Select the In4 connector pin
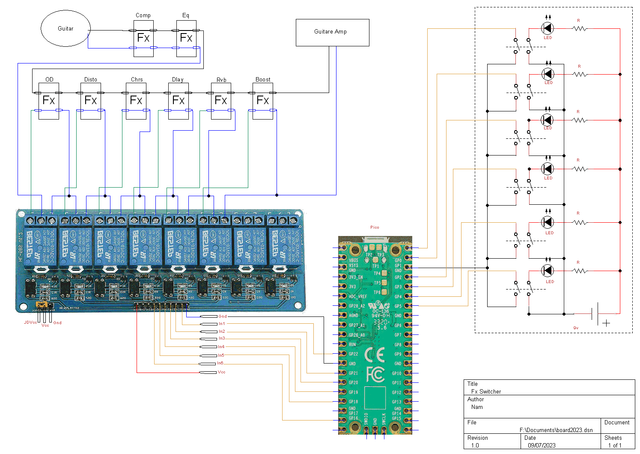This screenshot has height=454, width=640. click(209, 347)
